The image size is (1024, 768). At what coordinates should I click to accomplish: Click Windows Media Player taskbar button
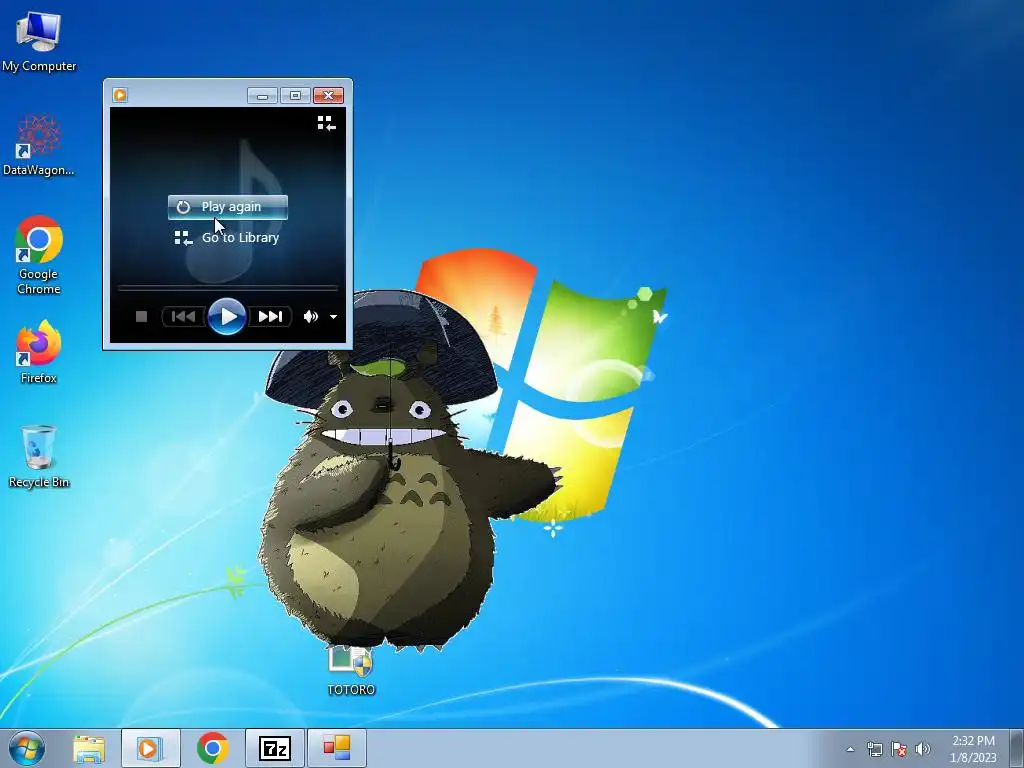pos(150,748)
